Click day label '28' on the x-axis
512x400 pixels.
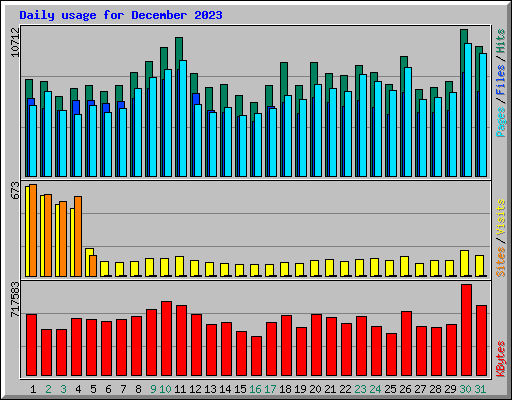[x=435, y=389]
